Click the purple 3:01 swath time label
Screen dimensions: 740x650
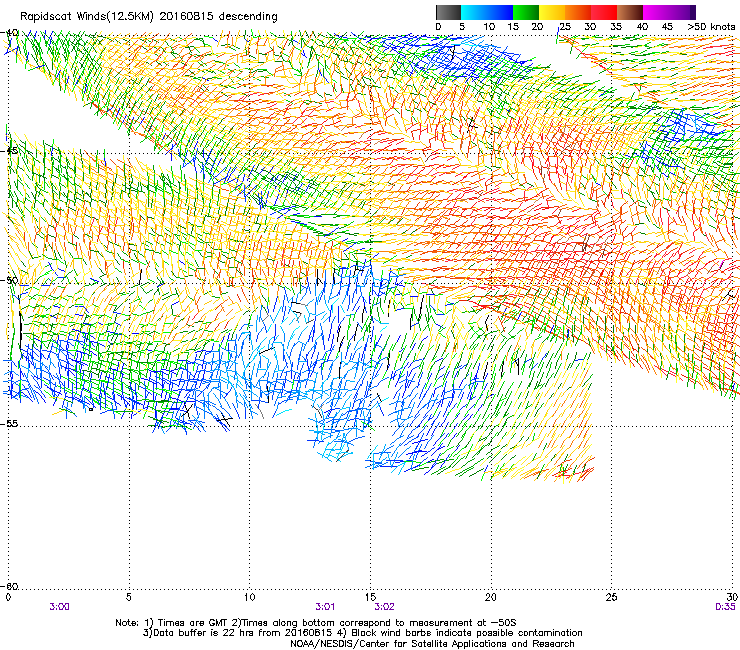click(x=325, y=607)
